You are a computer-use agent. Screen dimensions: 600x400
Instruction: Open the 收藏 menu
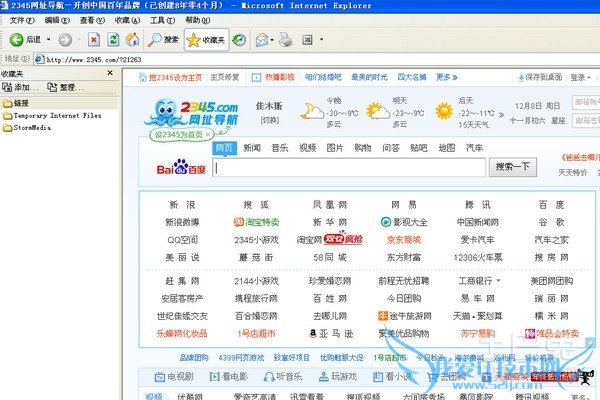point(127,20)
